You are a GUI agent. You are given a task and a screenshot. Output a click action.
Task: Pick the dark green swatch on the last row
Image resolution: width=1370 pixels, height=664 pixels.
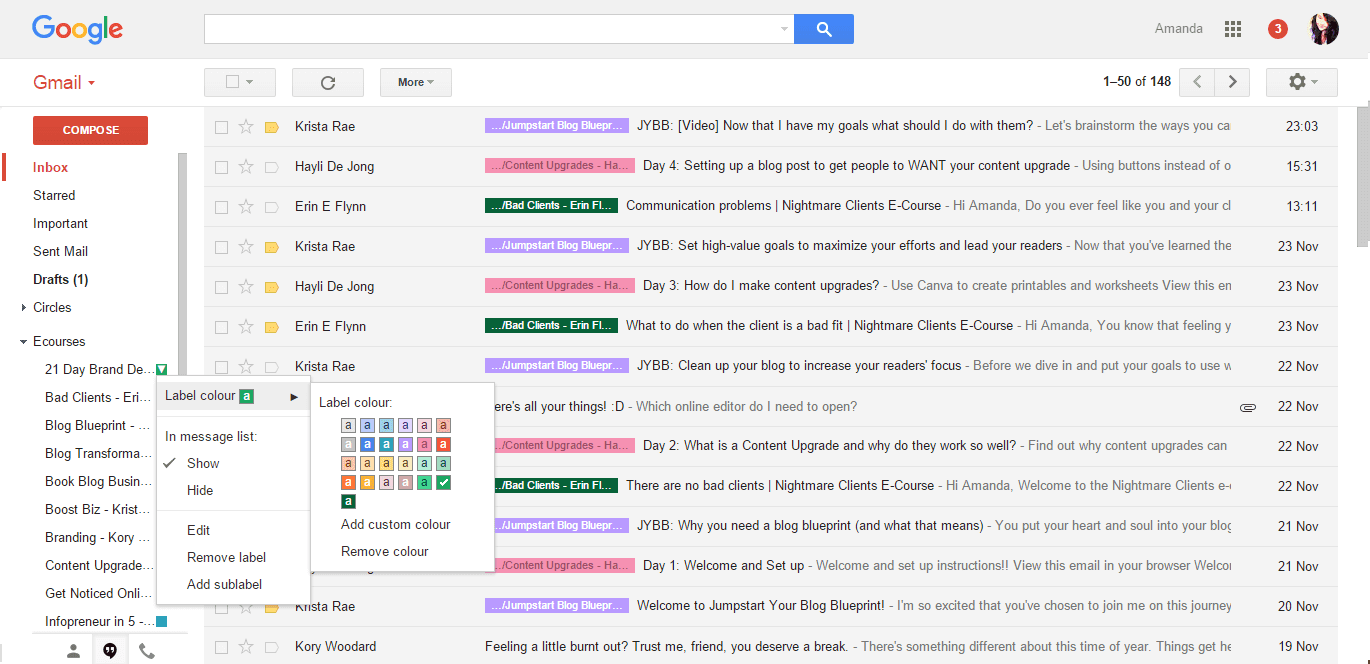(x=349, y=502)
